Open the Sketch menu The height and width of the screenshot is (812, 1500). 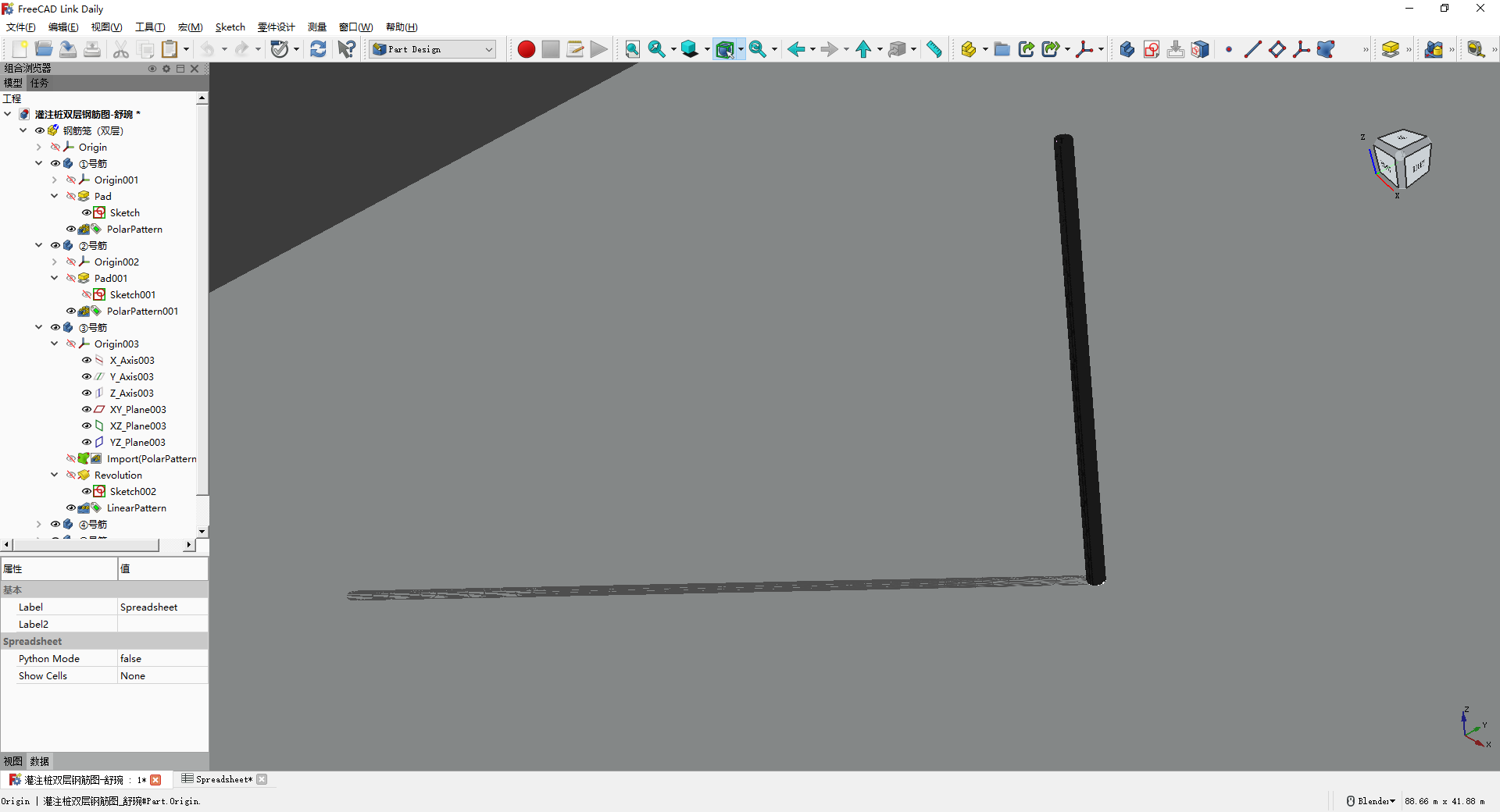tap(230, 27)
